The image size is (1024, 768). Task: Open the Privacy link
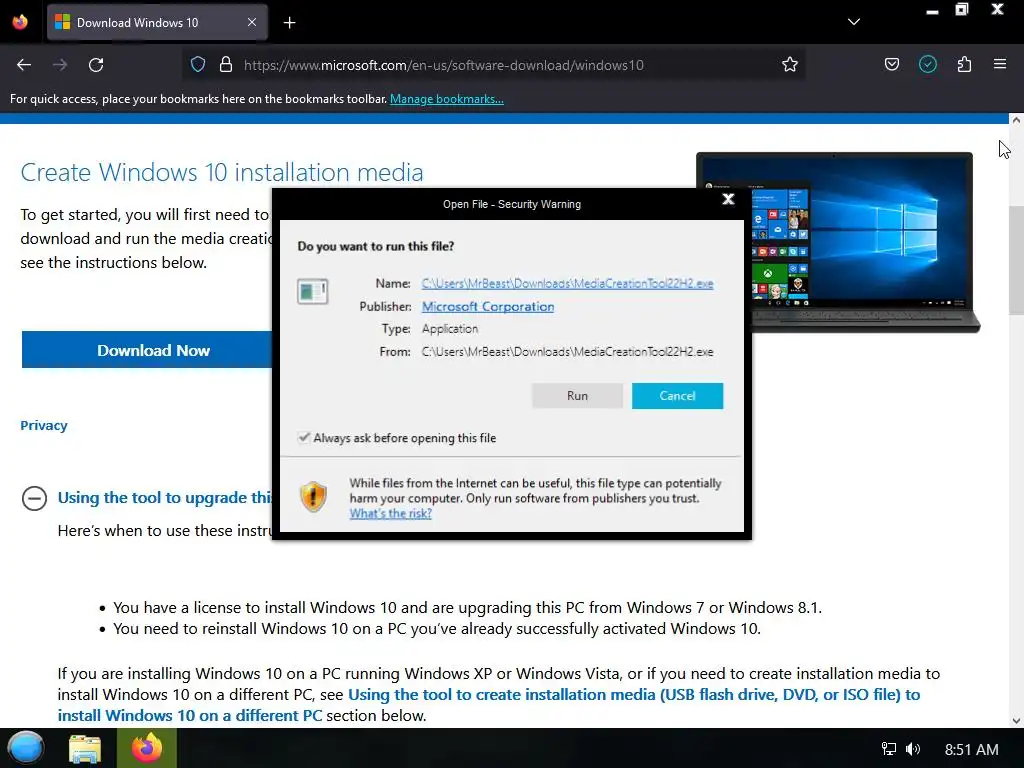tap(44, 426)
